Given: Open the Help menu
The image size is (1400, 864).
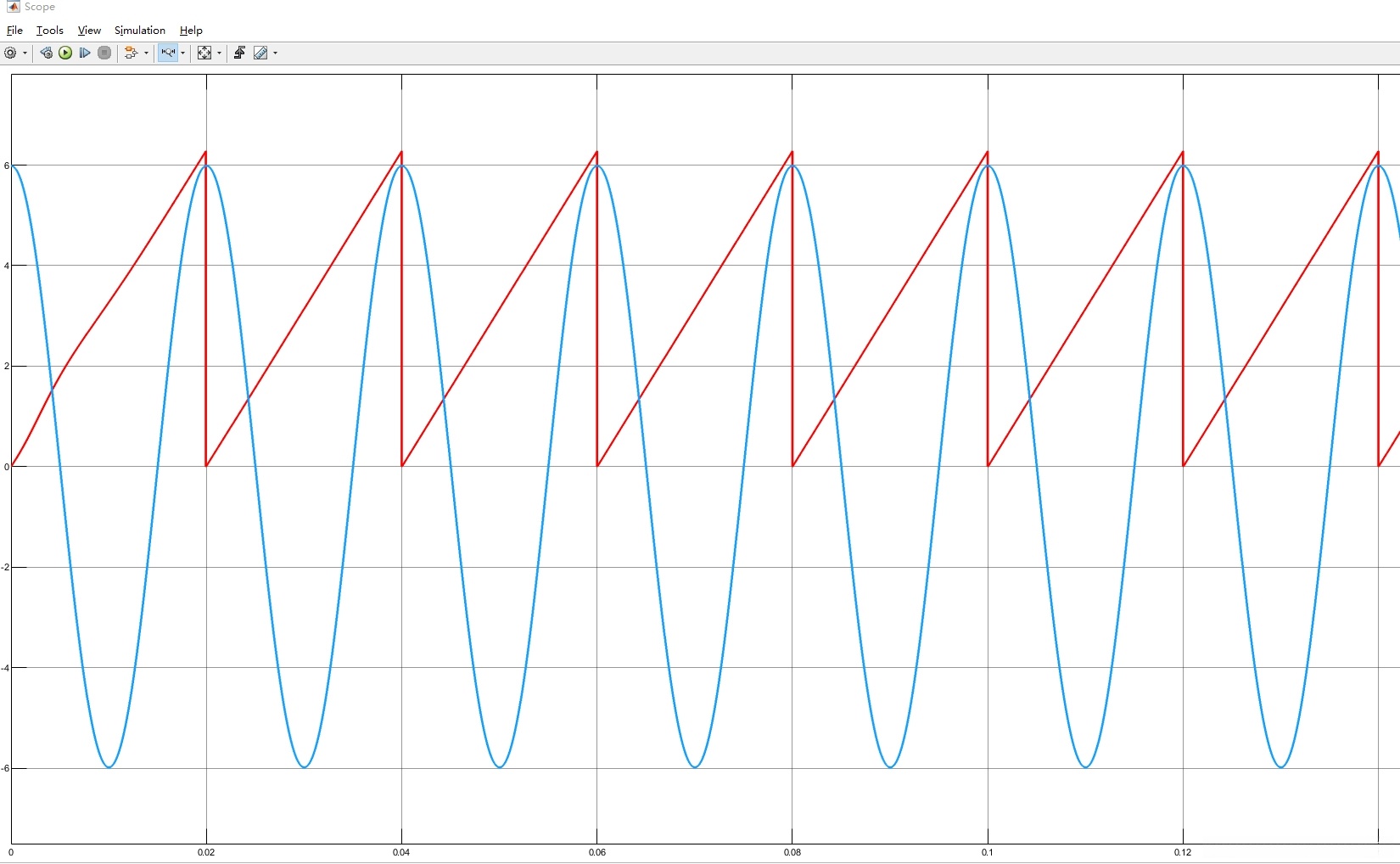Looking at the screenshot, I should (x=191, y=30).
